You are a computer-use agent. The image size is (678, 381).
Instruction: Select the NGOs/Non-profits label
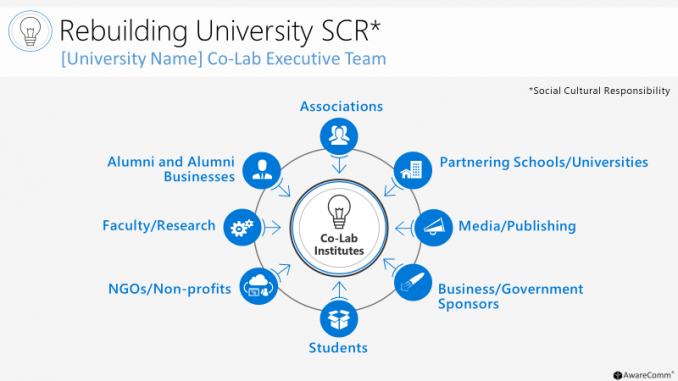(x=170, y=288)
